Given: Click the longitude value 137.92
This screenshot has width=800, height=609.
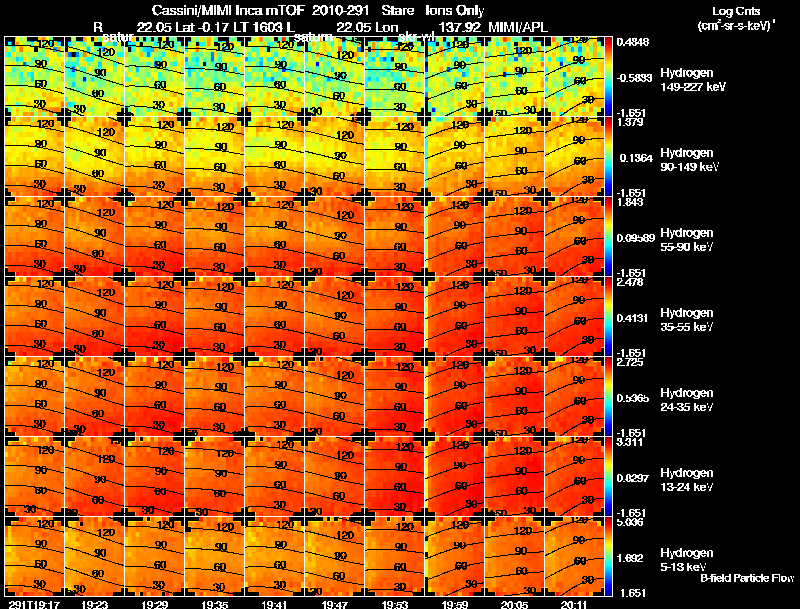Looking at the screenshot, I should [x=459, y=27].
